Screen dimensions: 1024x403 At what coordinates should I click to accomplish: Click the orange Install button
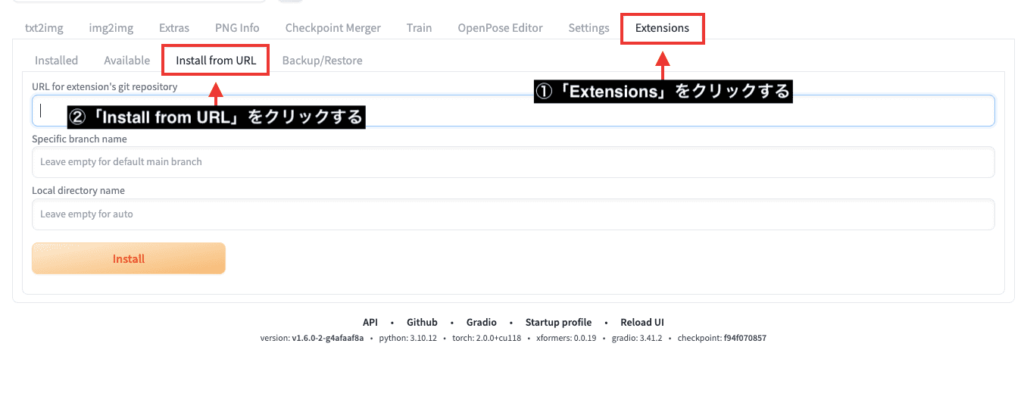tap(129, 259)
